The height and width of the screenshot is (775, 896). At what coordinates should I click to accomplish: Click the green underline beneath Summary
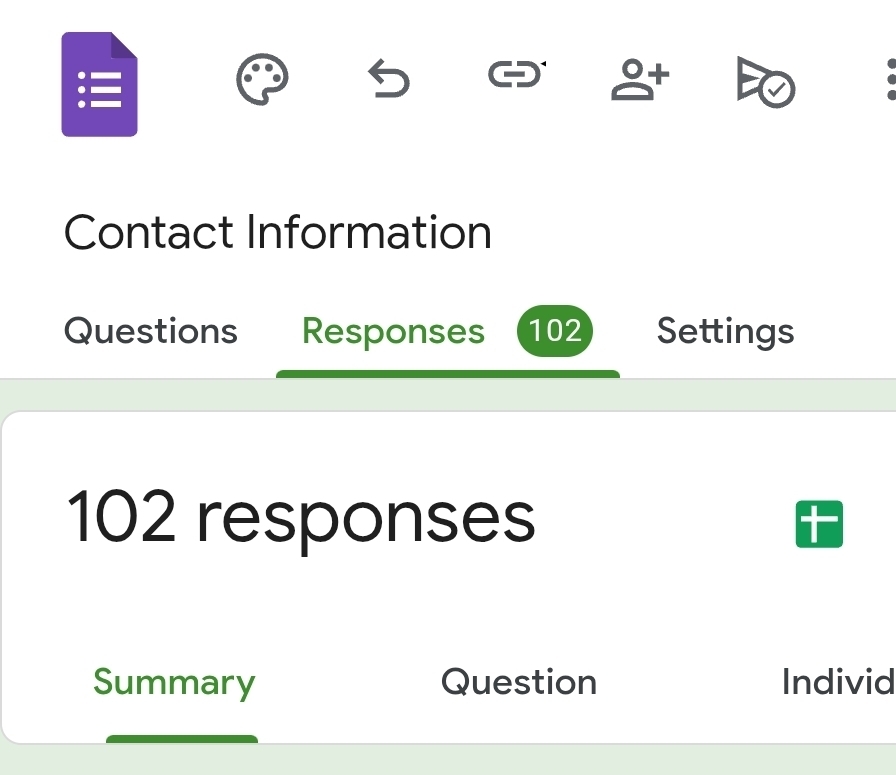click(x=181, y=739)
